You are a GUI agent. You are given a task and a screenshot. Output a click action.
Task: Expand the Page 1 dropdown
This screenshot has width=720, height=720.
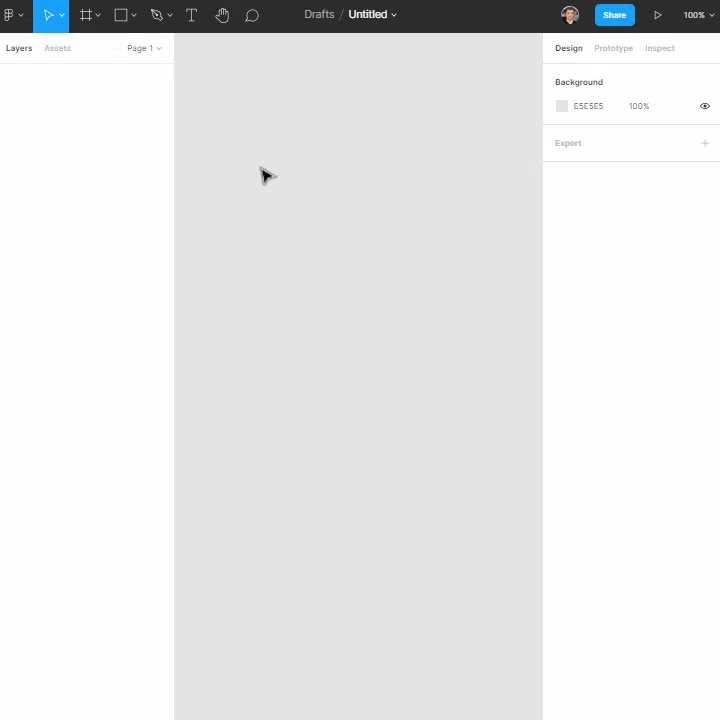[144, 48]
